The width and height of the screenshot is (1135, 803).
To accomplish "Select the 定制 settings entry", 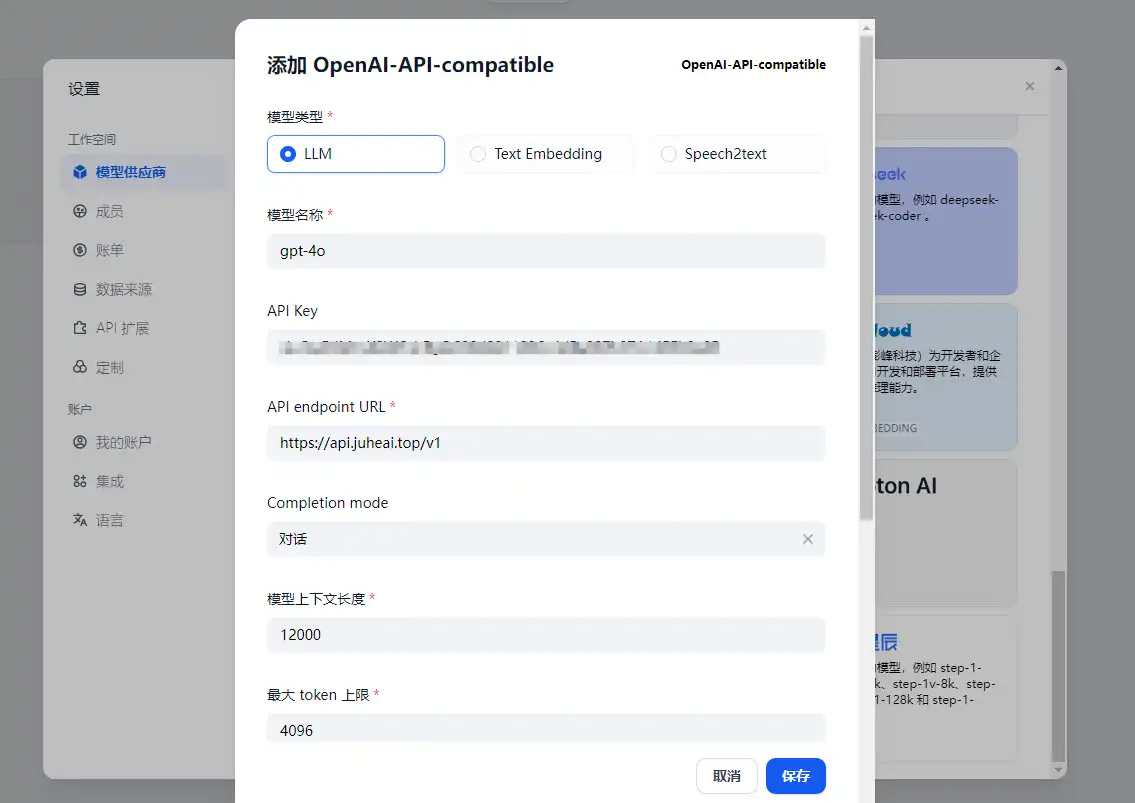I will click(x=108, y=367).
